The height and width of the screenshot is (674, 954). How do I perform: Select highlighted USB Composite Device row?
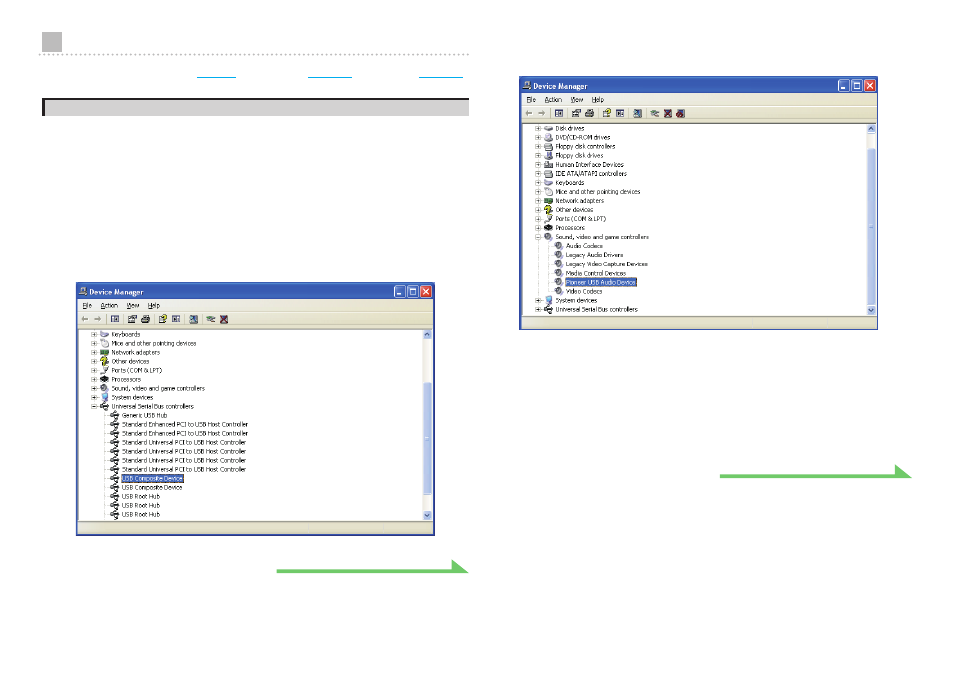tap(152, 479)
